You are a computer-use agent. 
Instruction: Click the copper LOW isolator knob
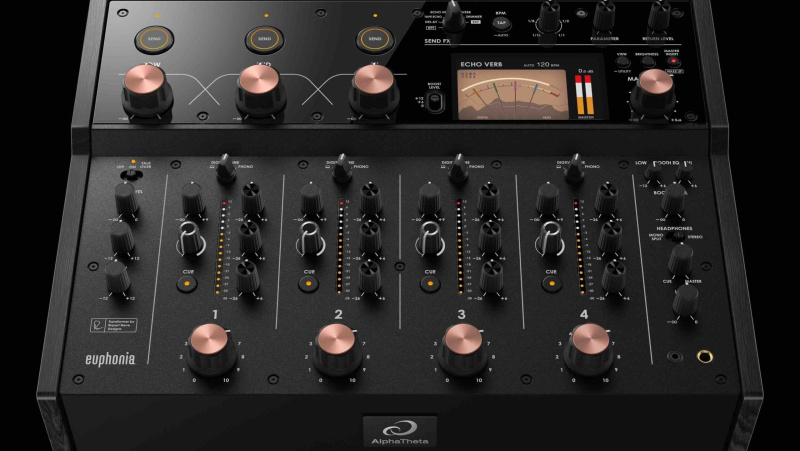pyautogui.click(x=147, y=90)
